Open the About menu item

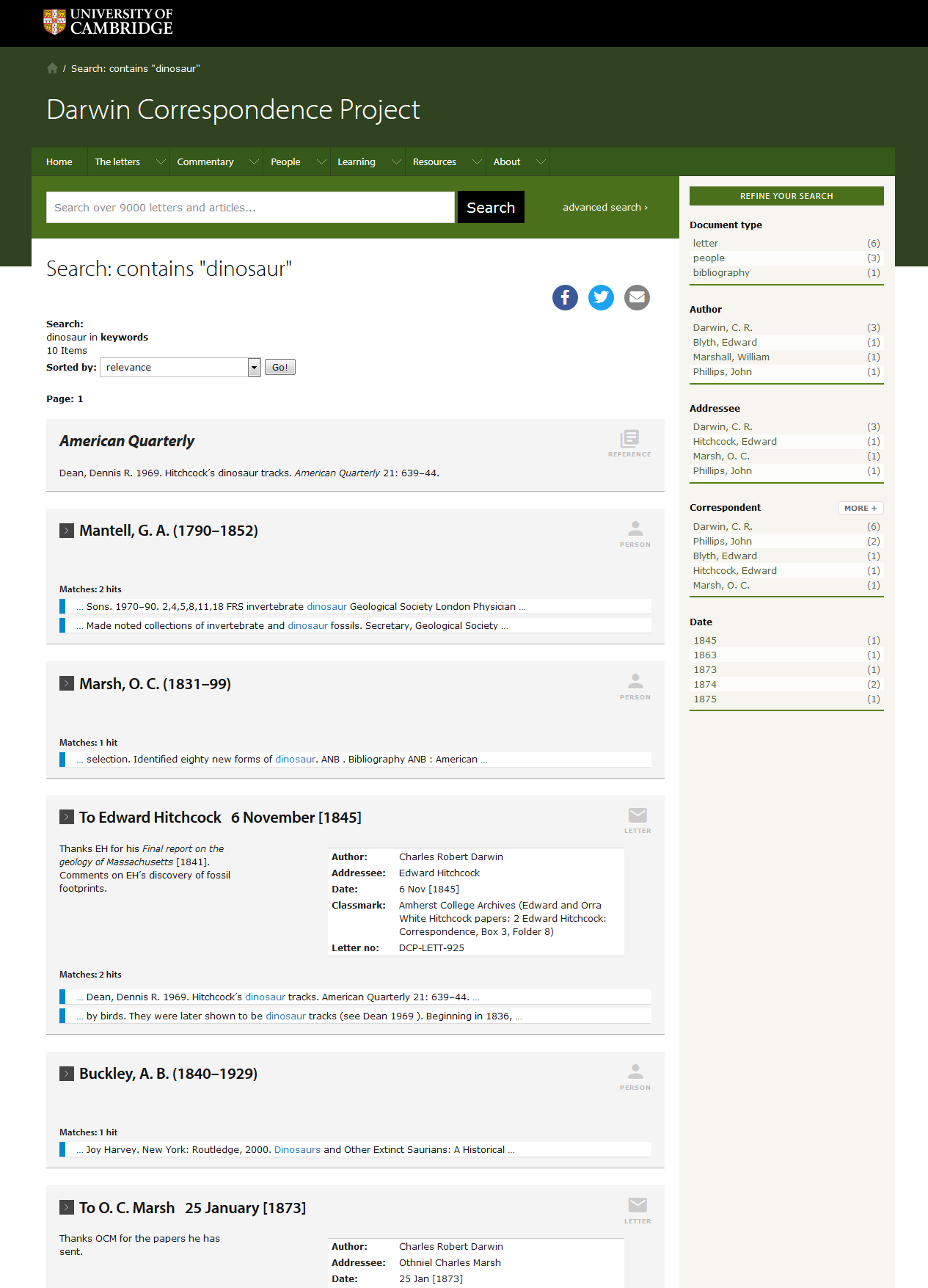[x=507, y=161]
